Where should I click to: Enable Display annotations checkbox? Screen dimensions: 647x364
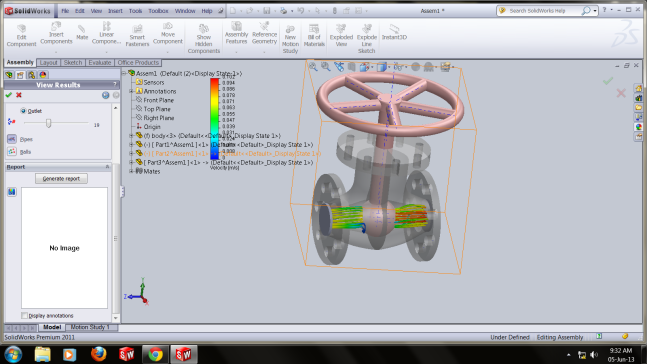(24, 316)
